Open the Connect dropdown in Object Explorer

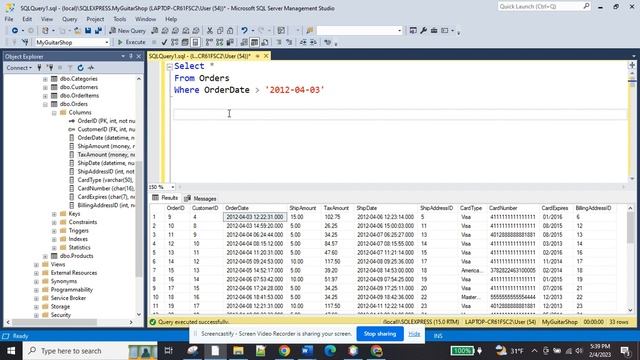coord(19,68)
